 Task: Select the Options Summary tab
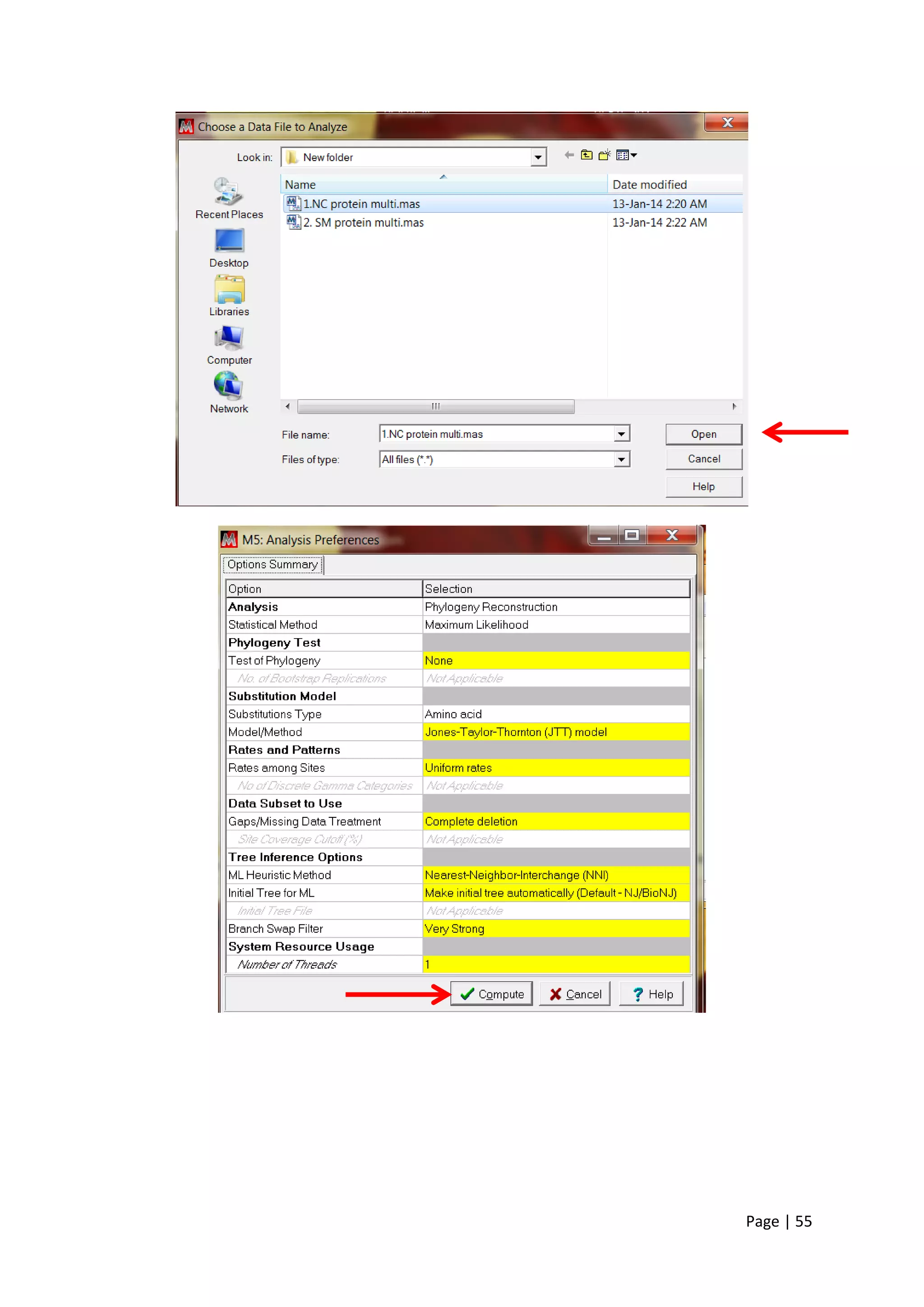pyautogui.click(x=273, y=565)
